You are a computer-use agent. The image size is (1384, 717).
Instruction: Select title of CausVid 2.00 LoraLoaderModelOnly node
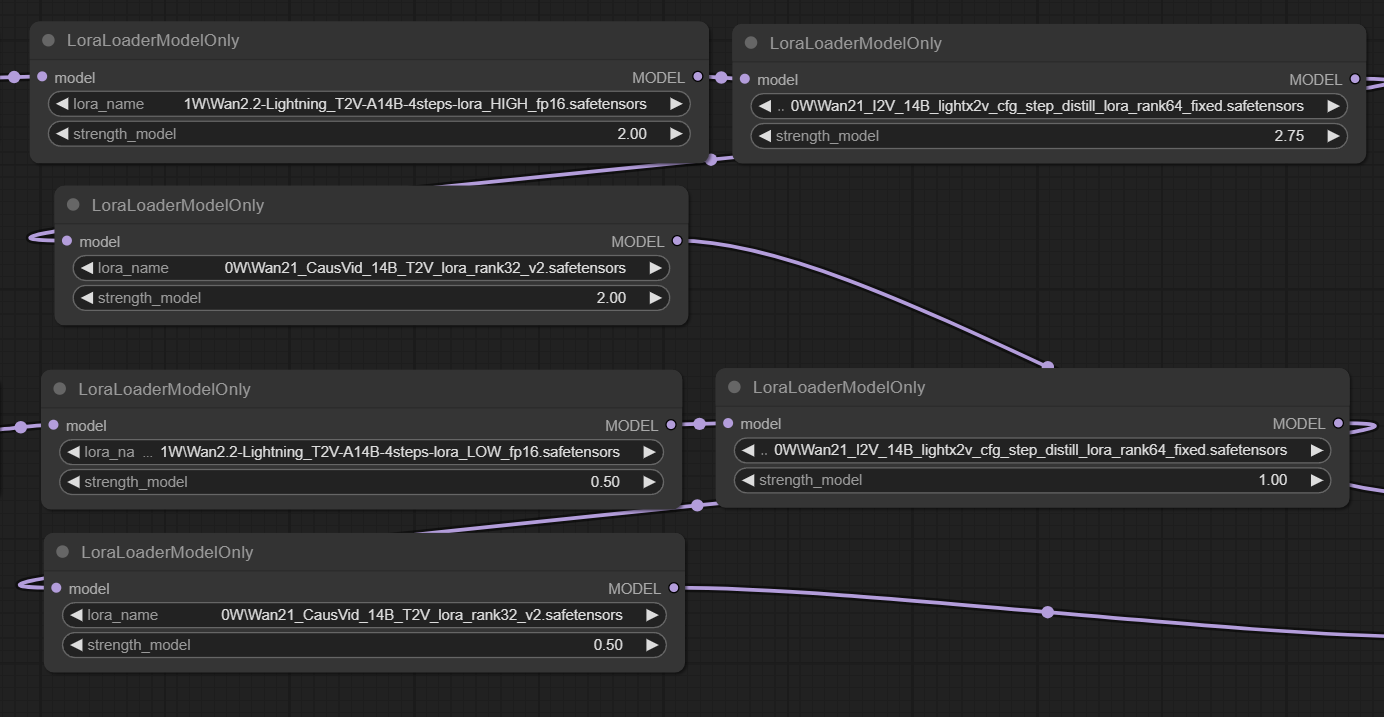[178, 205]
